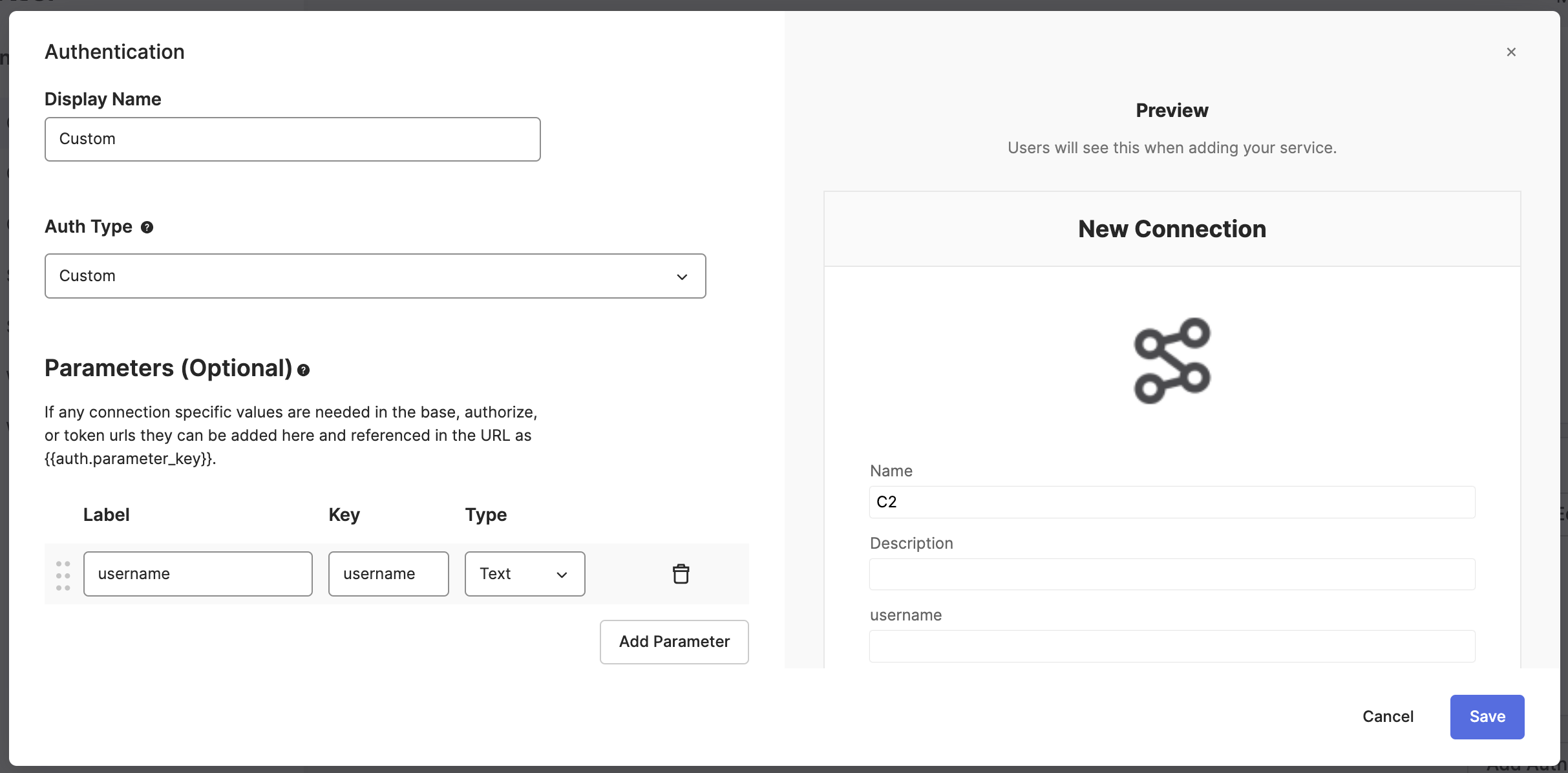Click the Parameters help question-mark icon
Screen dimensions: 1568x773
[x=303, y=370]
